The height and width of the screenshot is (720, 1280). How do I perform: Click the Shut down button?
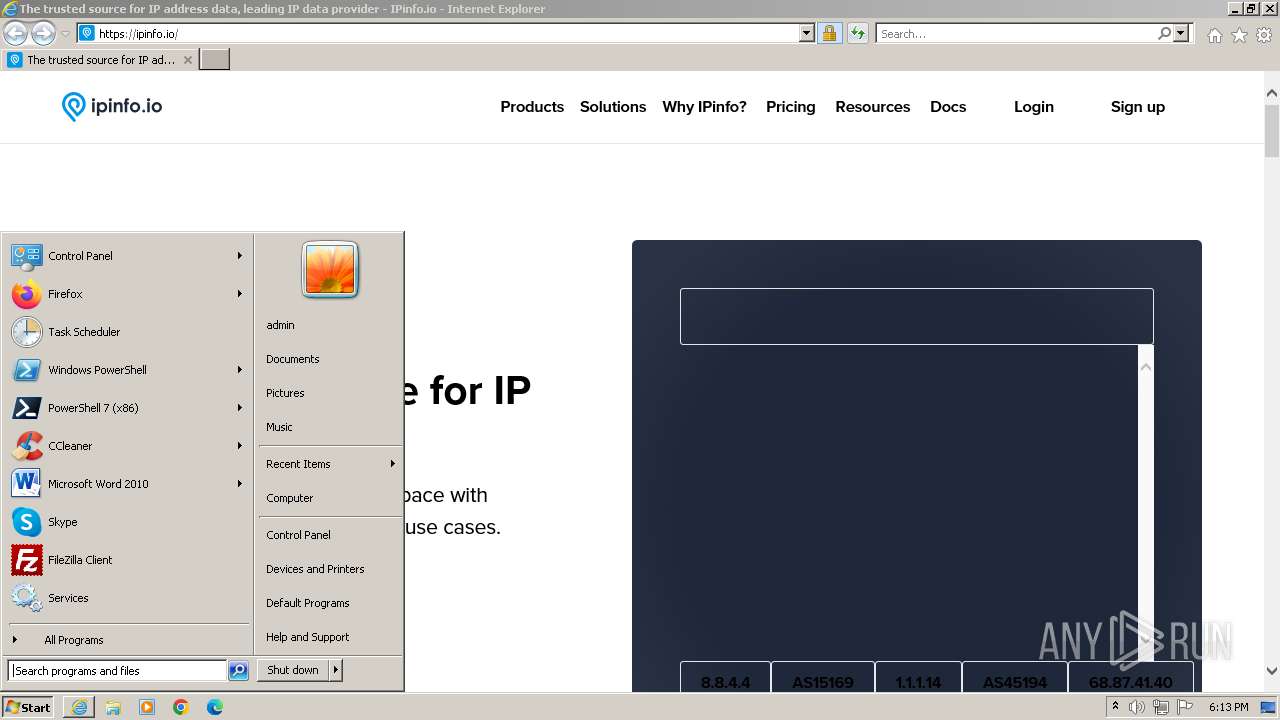[293, 670]
